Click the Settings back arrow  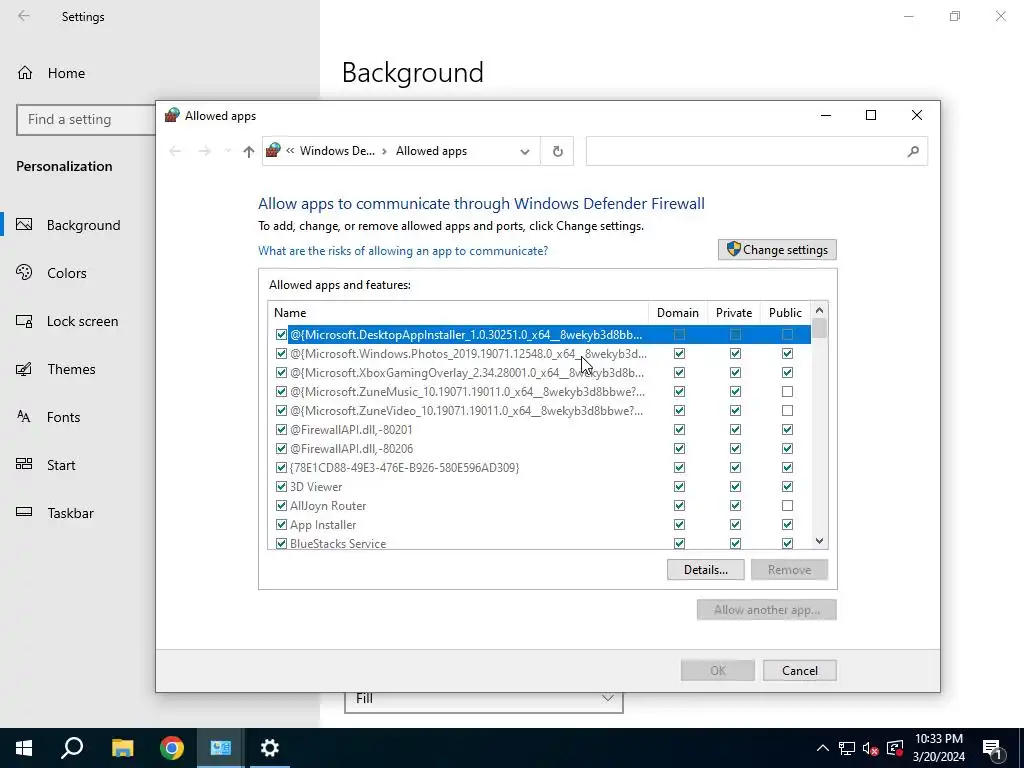coord(24,16)
